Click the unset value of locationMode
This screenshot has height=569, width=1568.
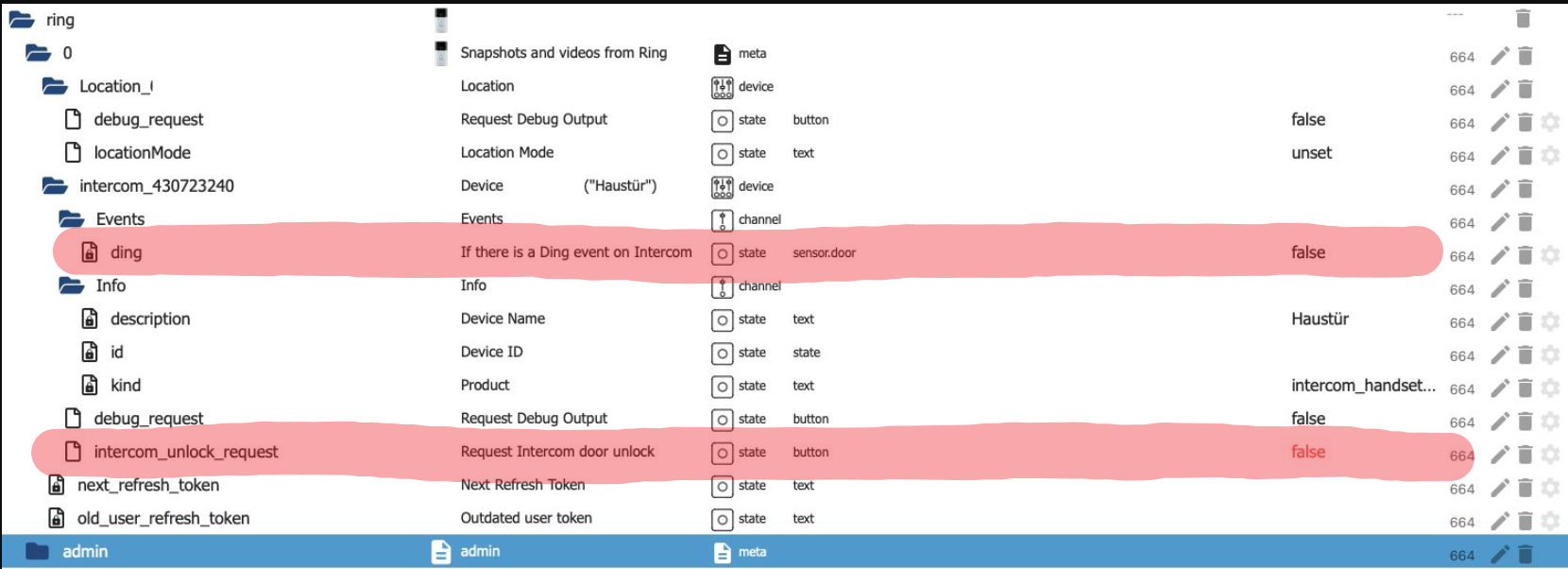click(1311, 153)
